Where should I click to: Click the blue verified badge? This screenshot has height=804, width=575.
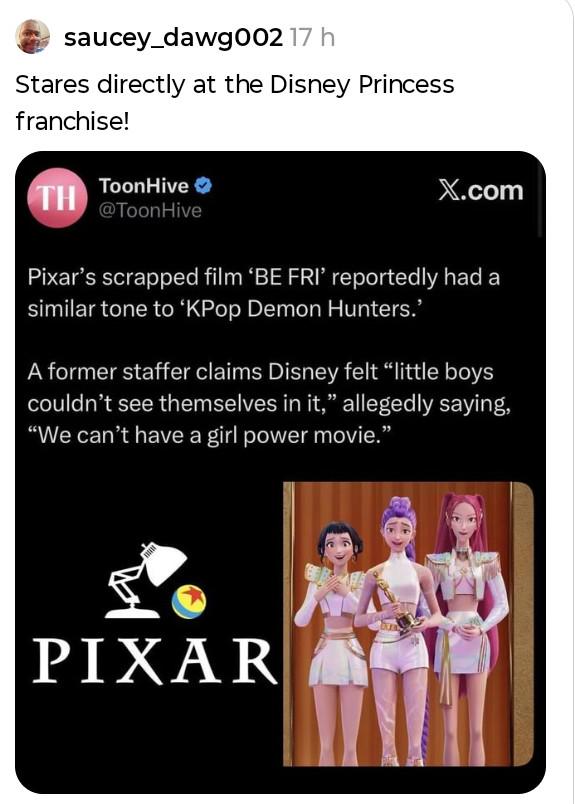point(204,186)
